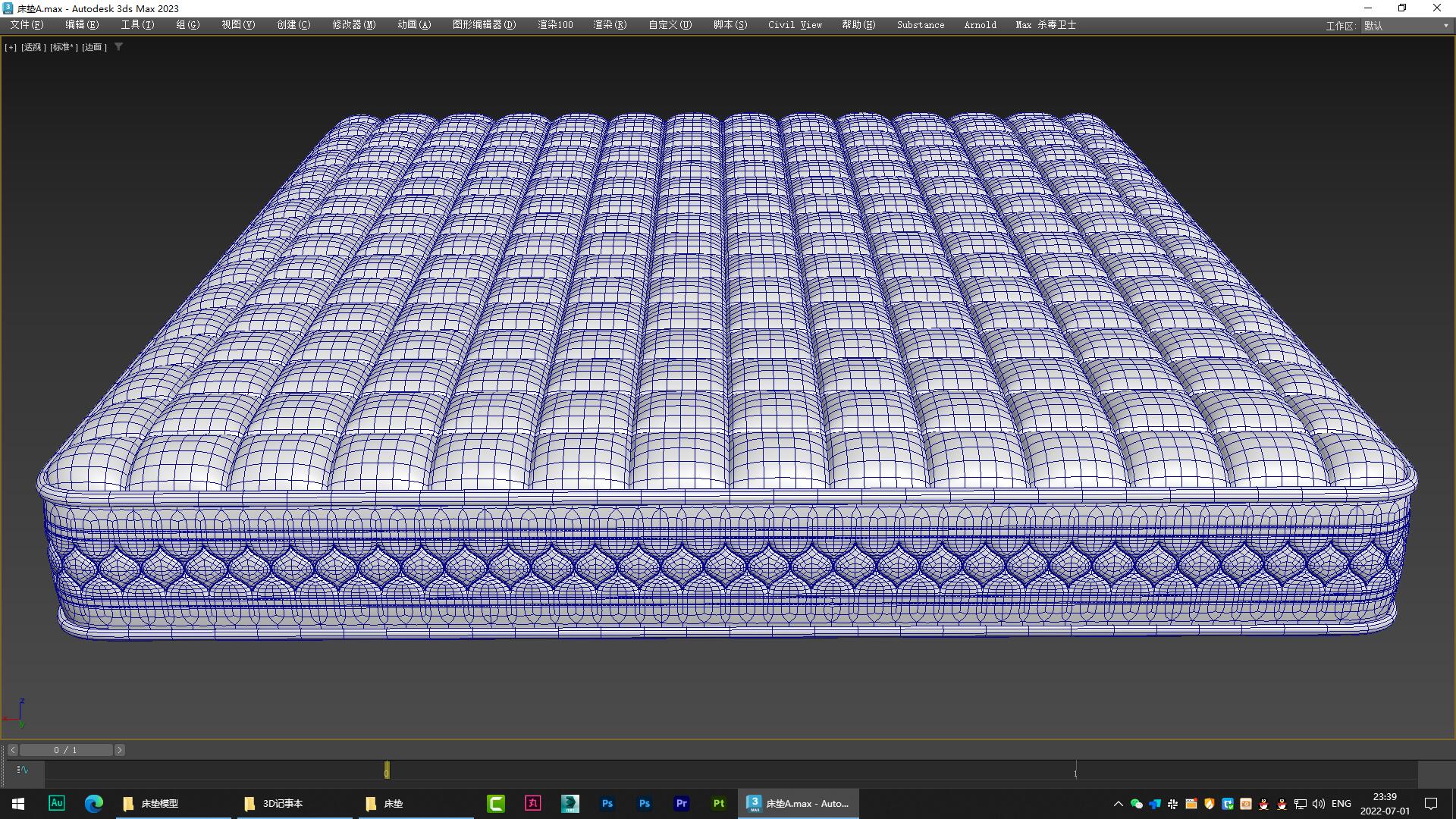
Task: Click the Windows Start button
Action: pyautogui.click(x=17, y=803)
